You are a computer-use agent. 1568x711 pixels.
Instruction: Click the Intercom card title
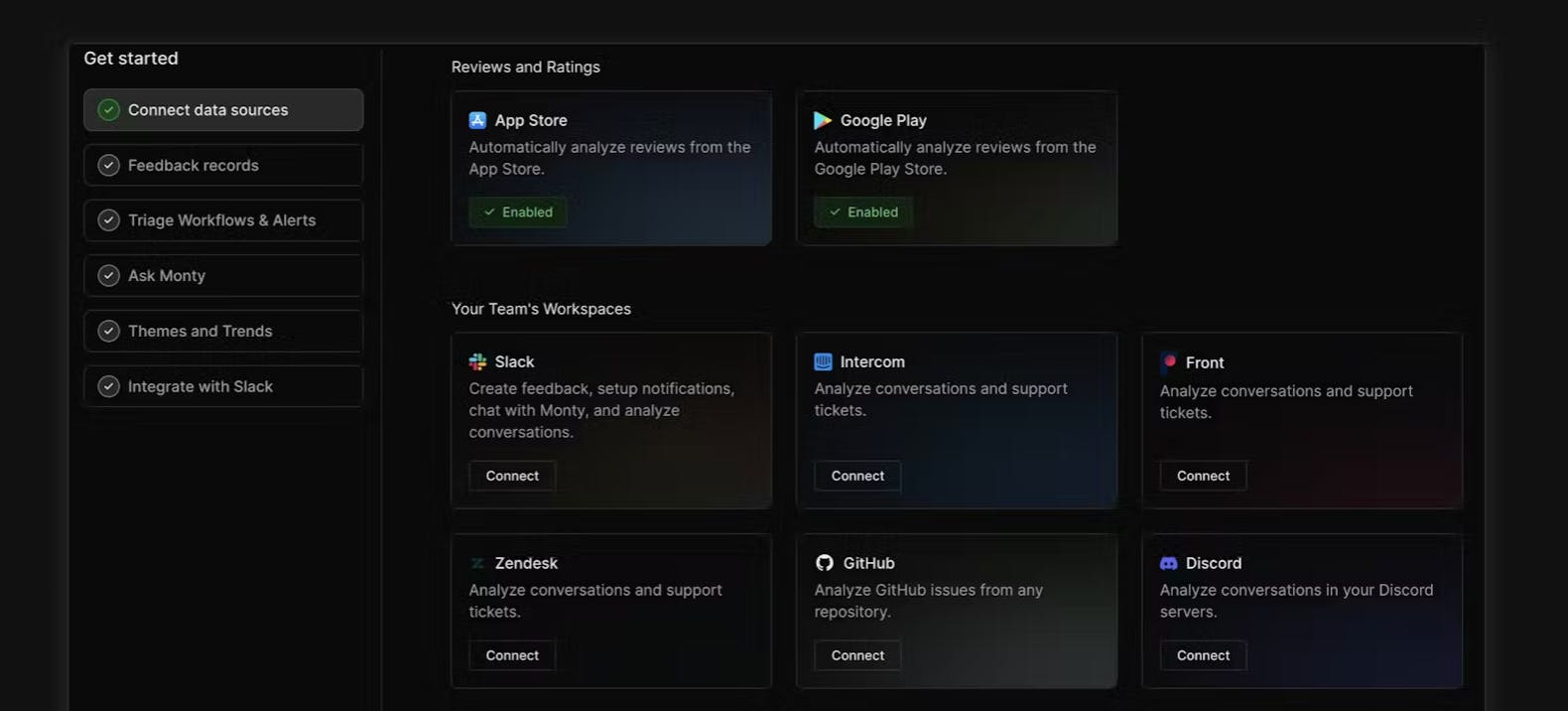[x=872, y=361]
